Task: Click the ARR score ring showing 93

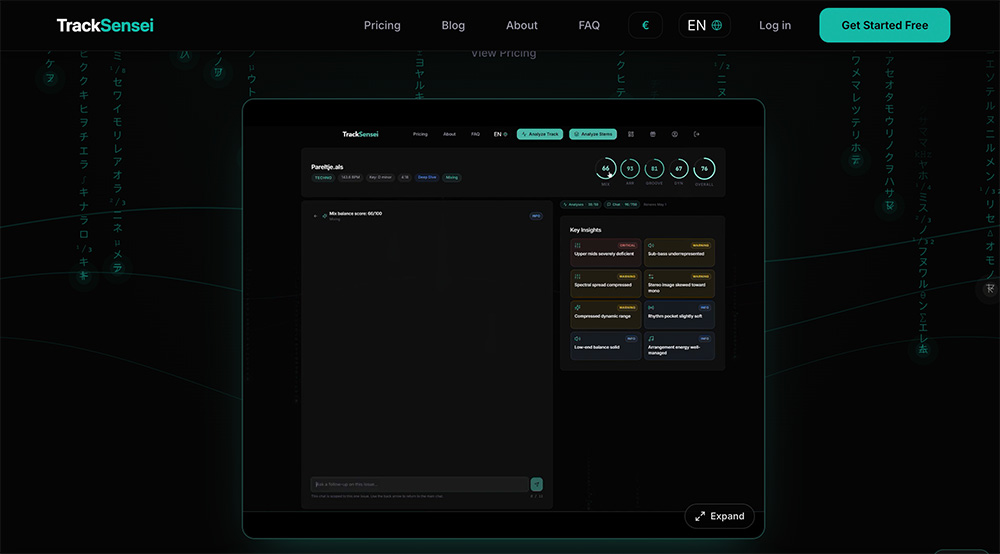Action: (630, 169)
